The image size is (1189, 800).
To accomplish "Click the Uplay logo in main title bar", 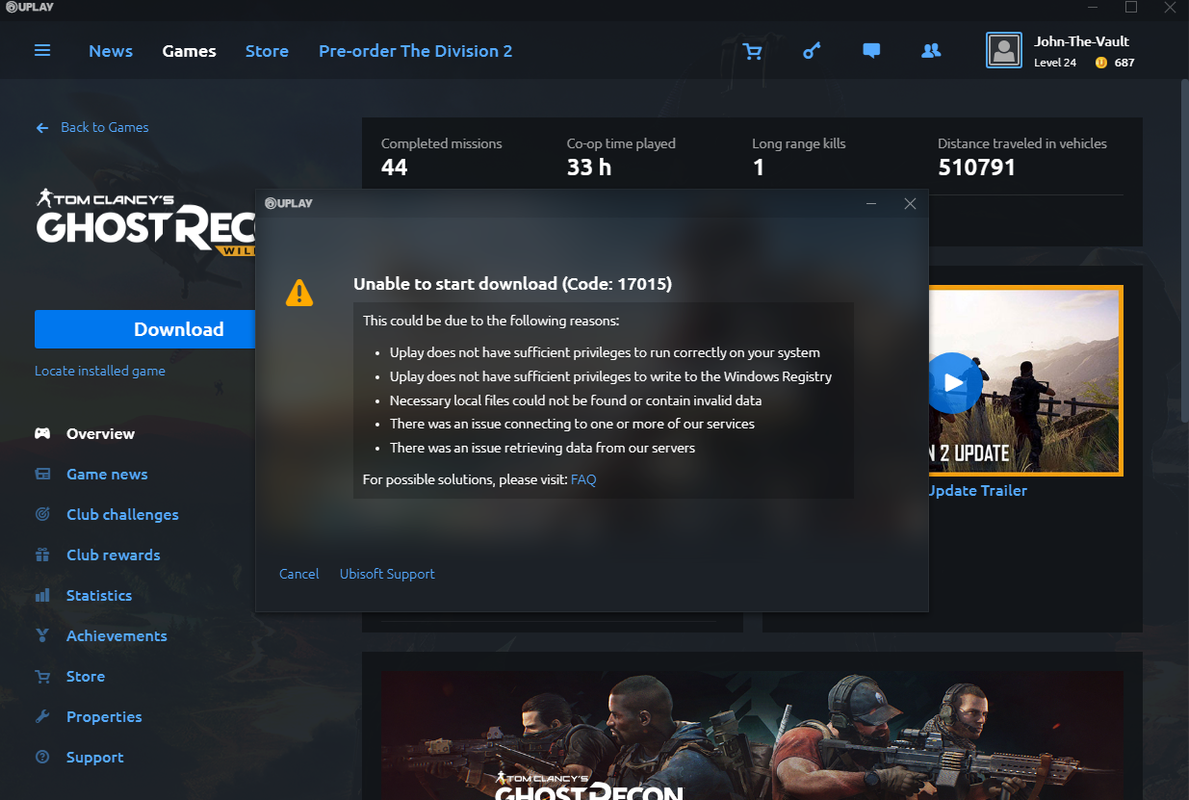I will [30, 7].
